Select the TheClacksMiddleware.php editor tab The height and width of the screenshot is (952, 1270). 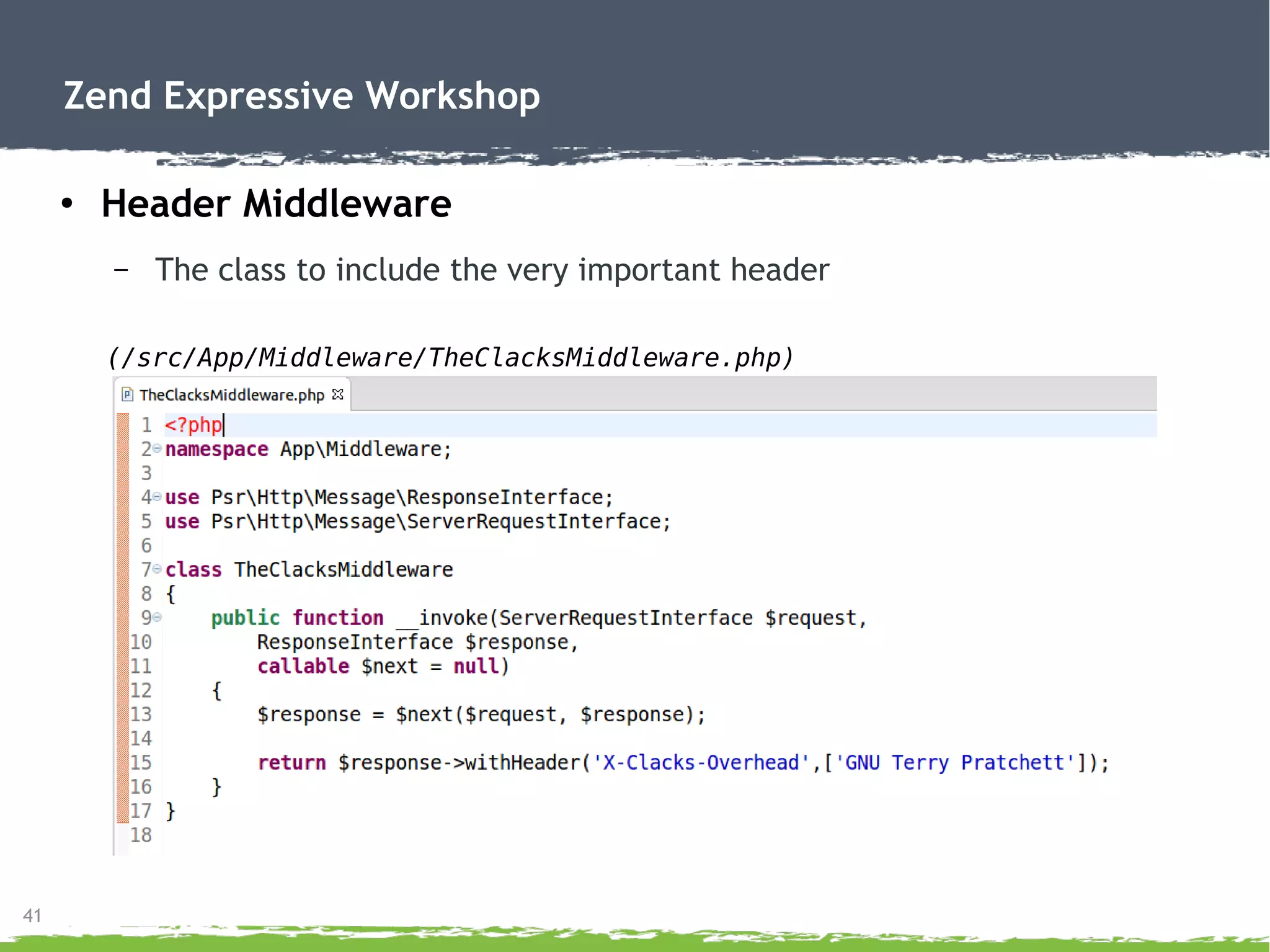click(x=232, y=395)
